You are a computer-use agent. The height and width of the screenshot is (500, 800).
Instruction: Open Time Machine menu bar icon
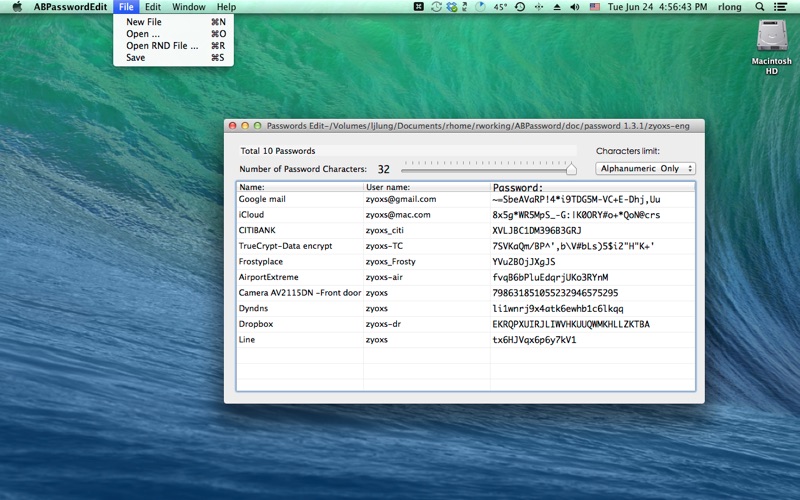tap(520, 7)
